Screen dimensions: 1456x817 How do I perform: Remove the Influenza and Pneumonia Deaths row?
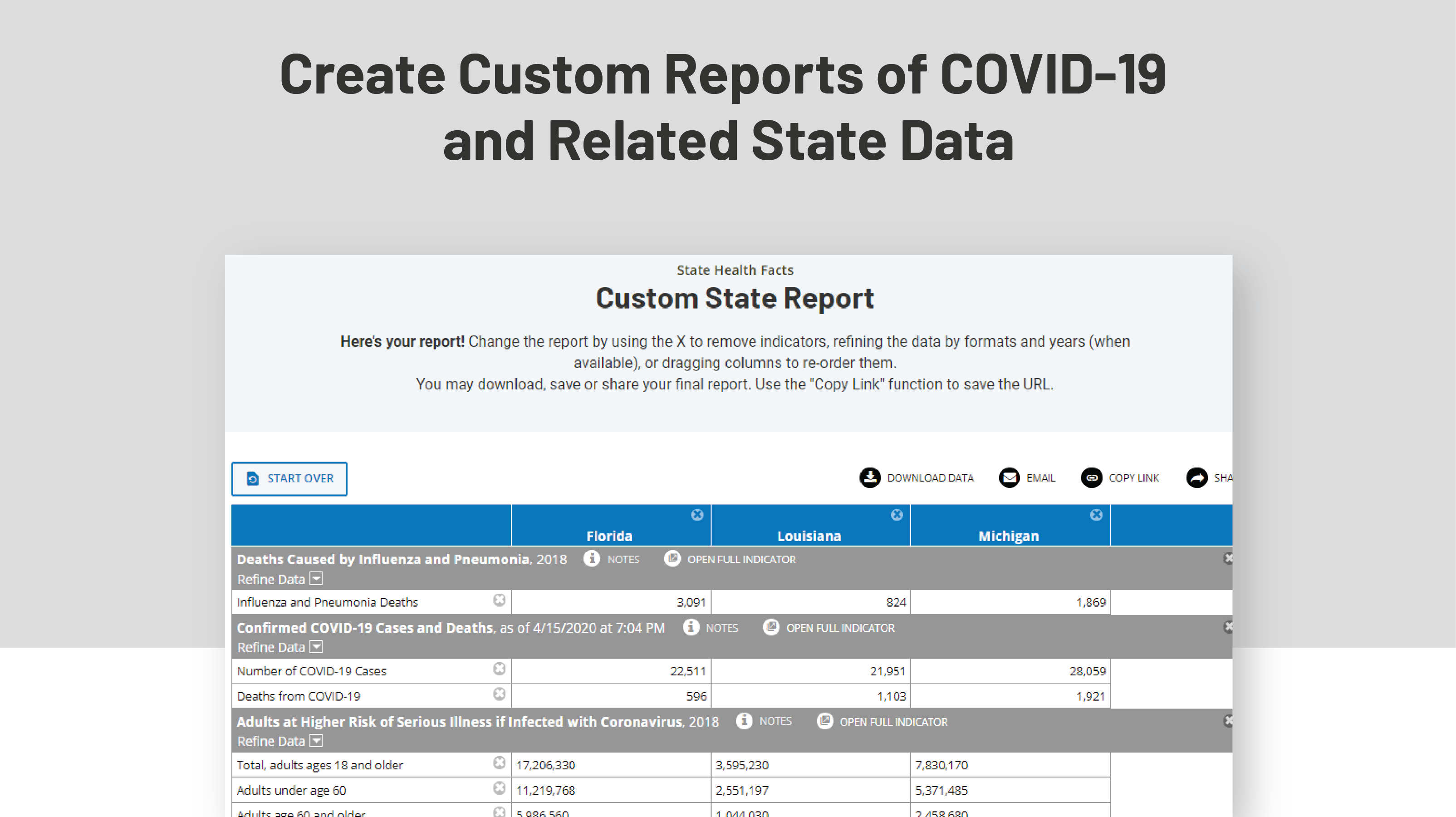[x=499, y=600]
